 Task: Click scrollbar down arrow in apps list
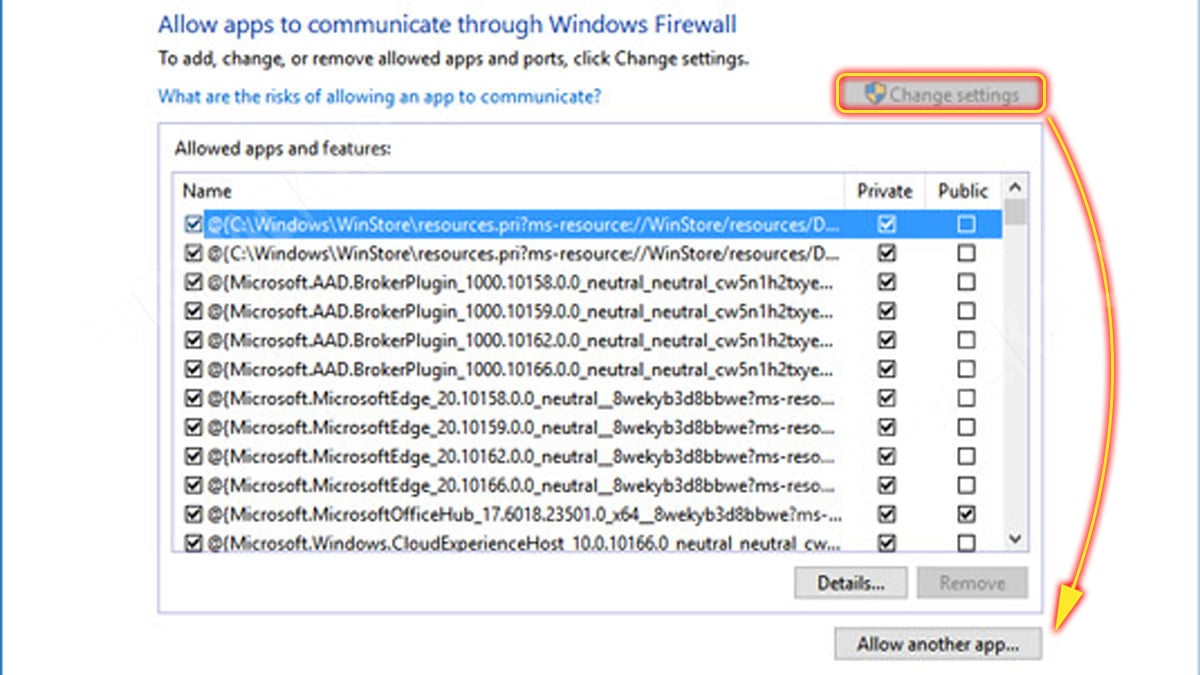1015,539
